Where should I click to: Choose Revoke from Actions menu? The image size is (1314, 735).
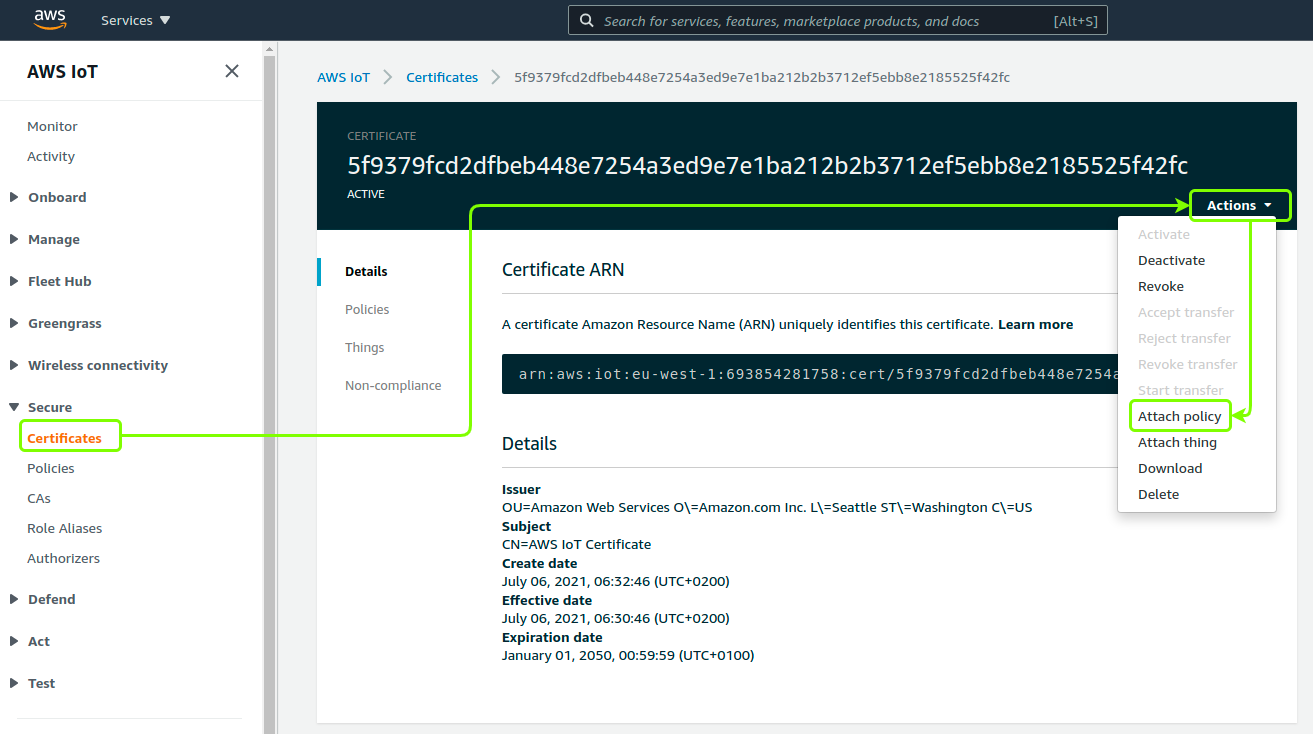point(1161,286)
